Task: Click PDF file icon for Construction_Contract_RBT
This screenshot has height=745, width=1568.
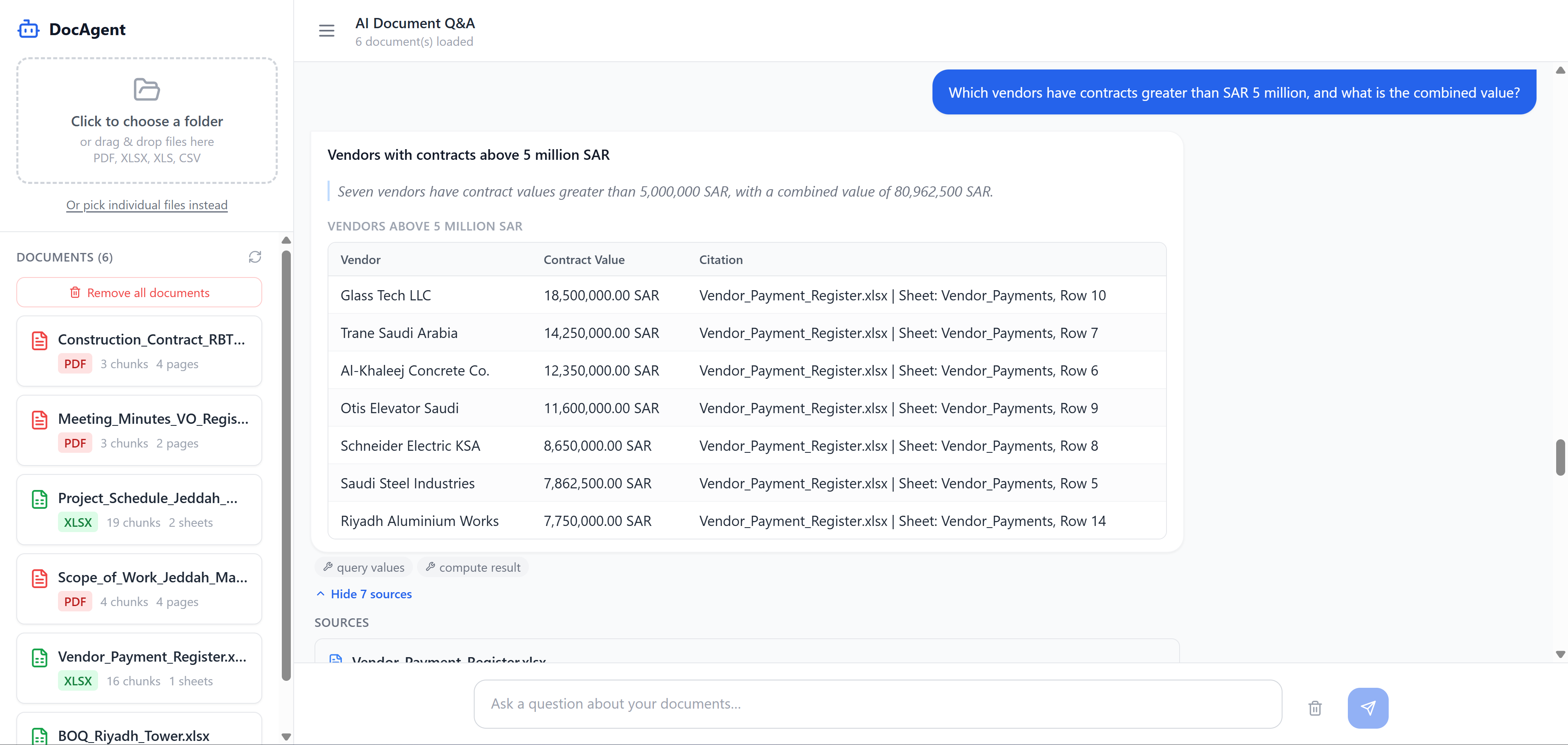Action: pos(40,340)
